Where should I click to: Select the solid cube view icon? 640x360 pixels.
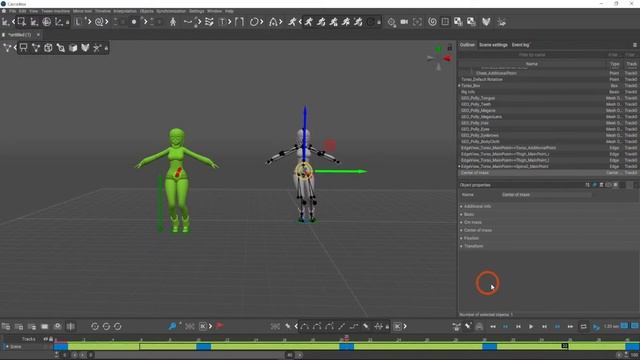pyautogui.click(x=73, y=48)
